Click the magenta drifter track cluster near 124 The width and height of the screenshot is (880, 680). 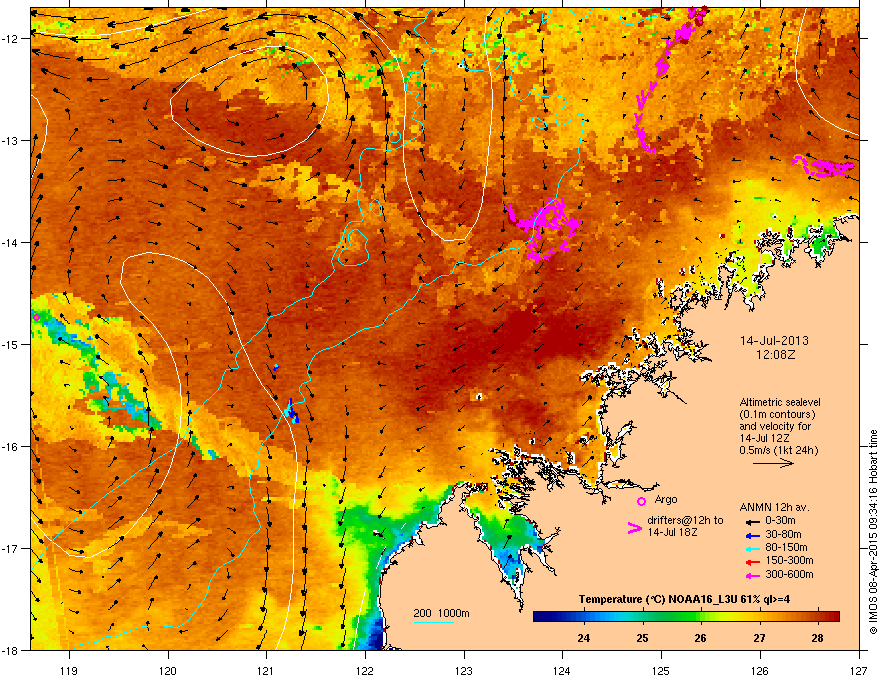point(543,229)
